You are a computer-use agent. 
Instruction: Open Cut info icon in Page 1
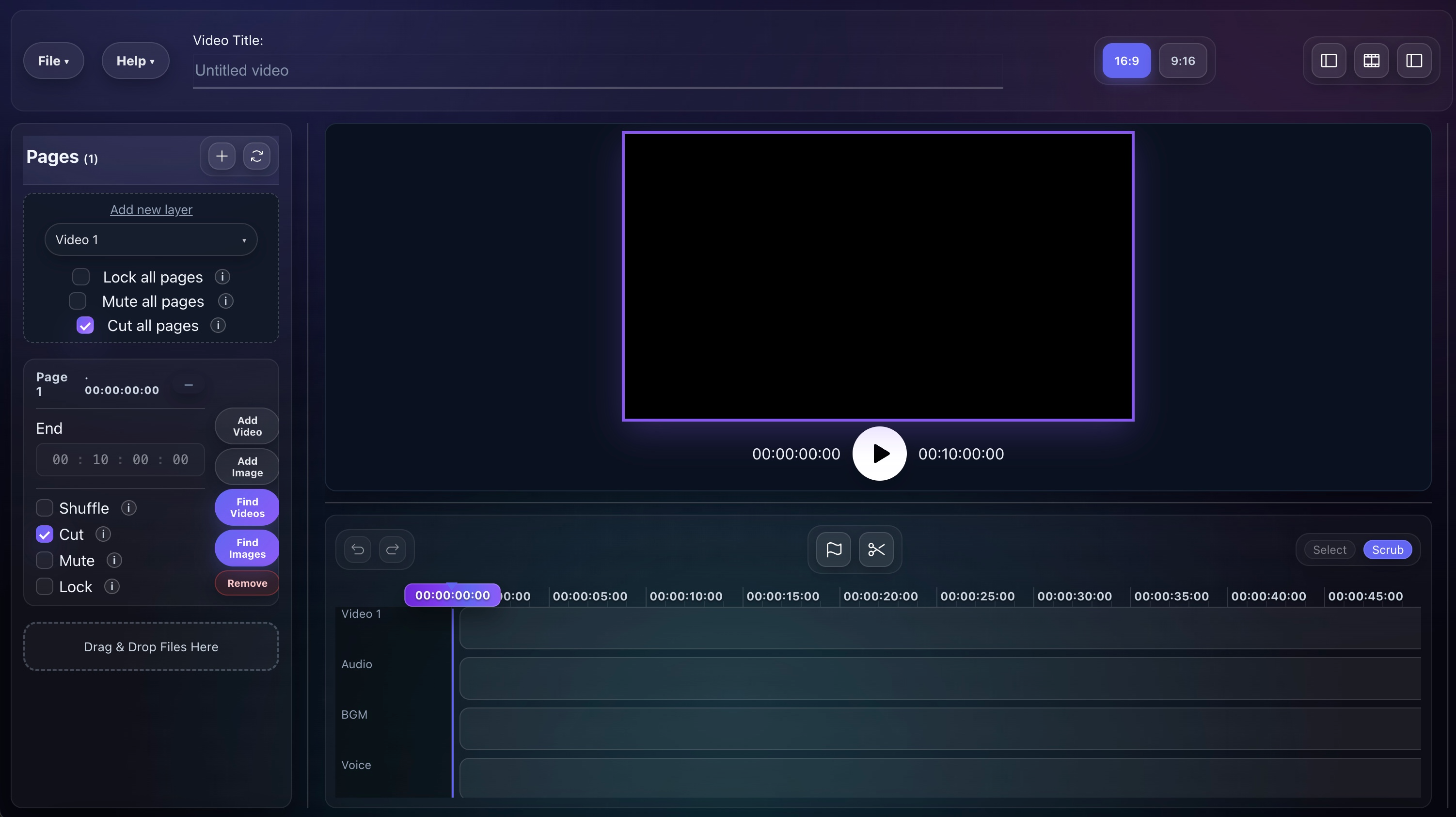103,534
